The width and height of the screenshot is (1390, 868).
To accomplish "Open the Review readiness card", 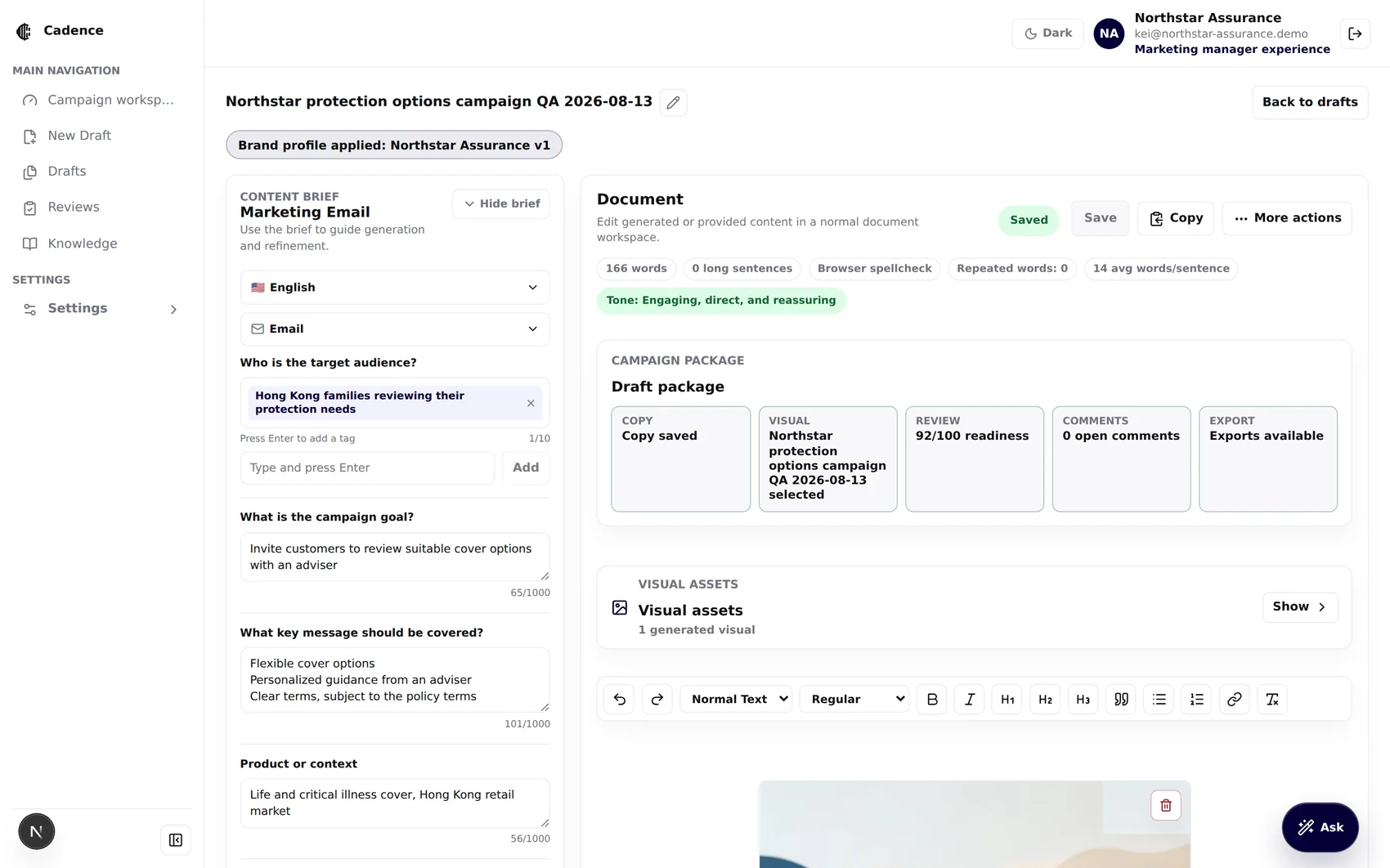I will pyautogui.click(x=975, y=459).
